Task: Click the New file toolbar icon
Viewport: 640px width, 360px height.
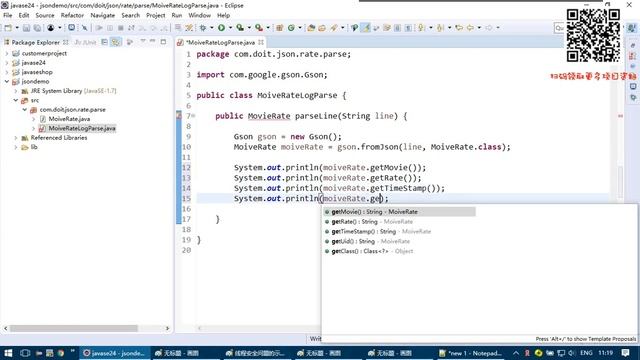Action: (8, 28)
